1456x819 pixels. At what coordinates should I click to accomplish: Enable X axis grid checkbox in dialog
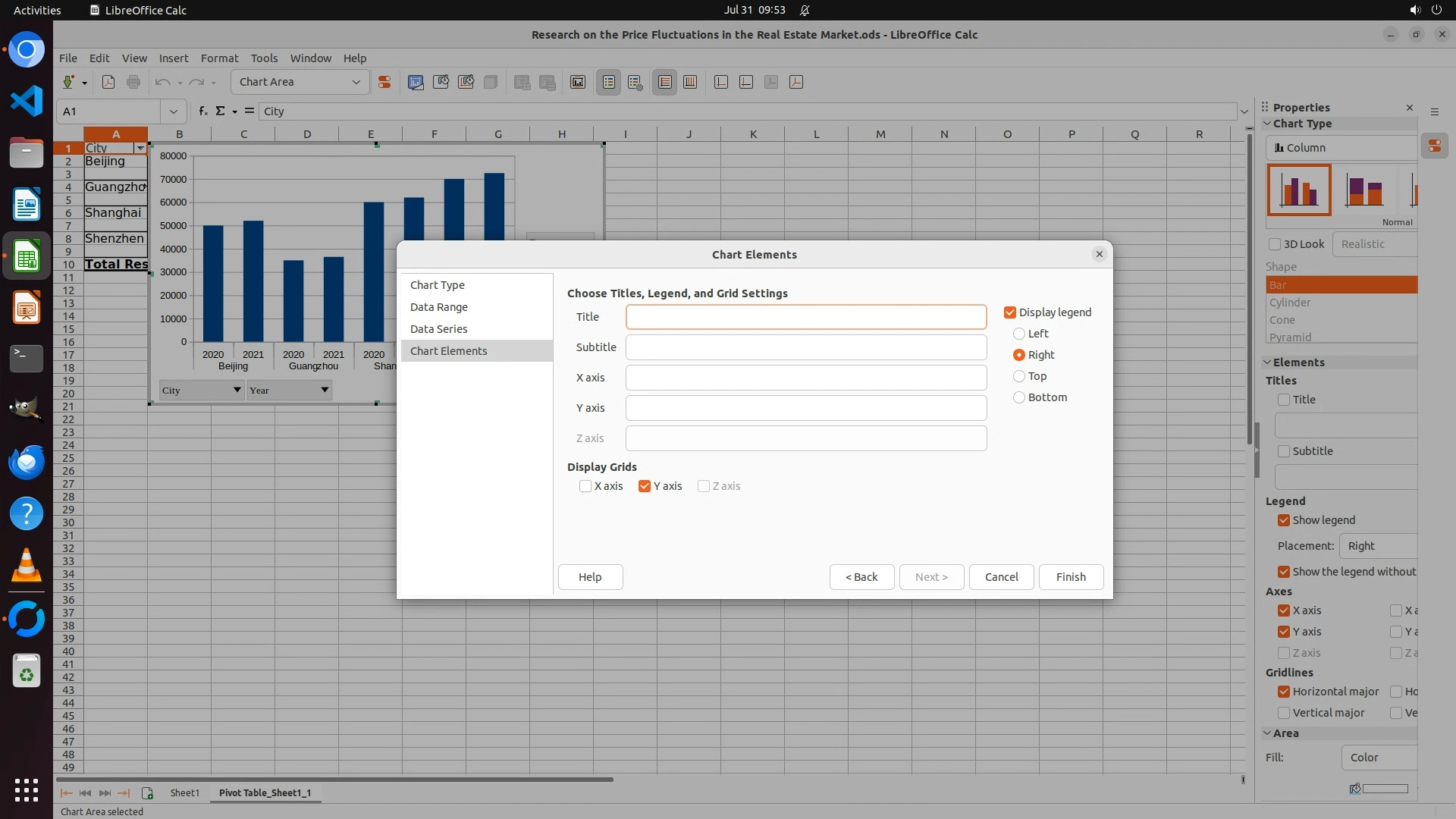click(585, 486)
